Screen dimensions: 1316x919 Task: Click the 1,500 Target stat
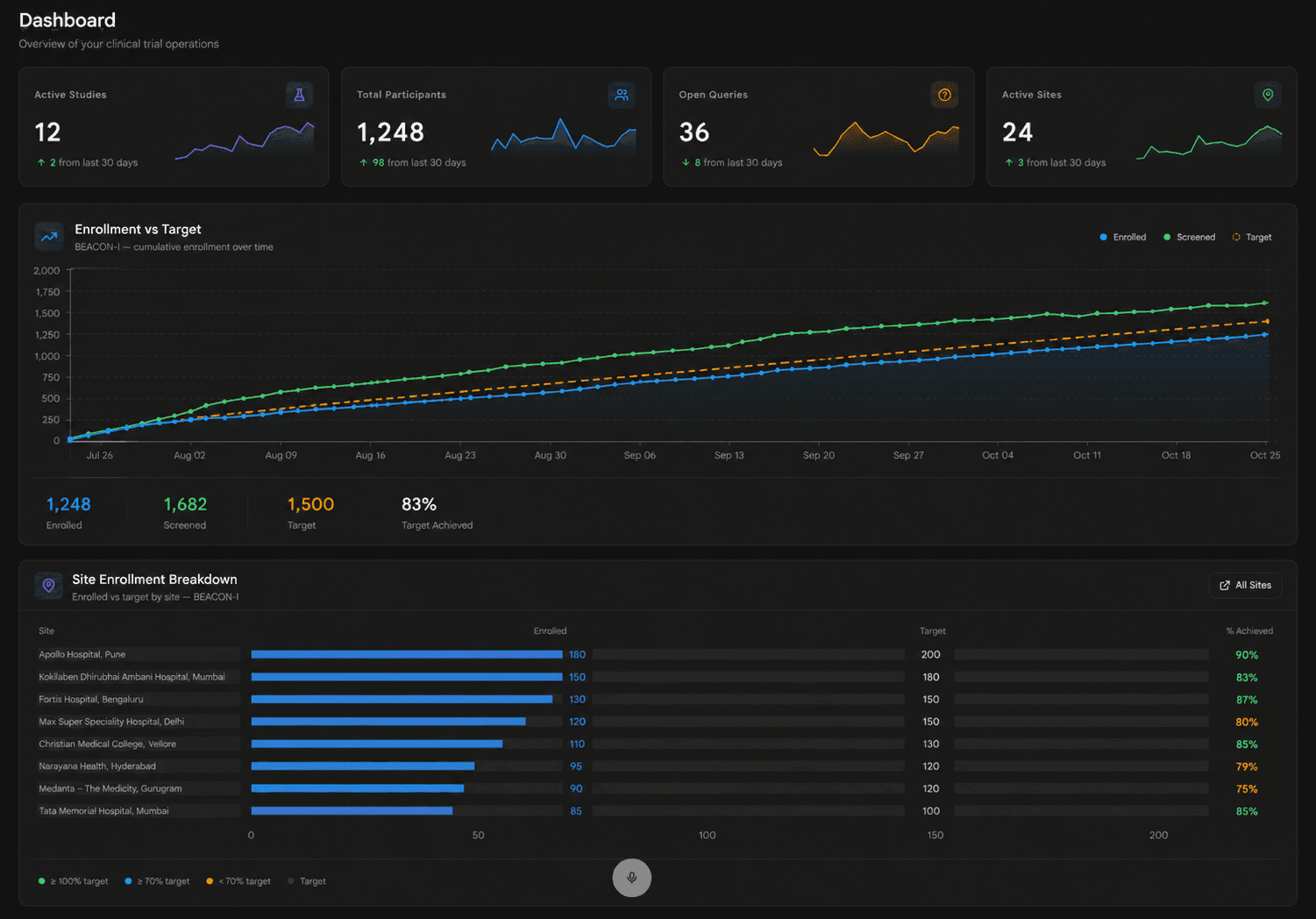click(x=310, y=512)
